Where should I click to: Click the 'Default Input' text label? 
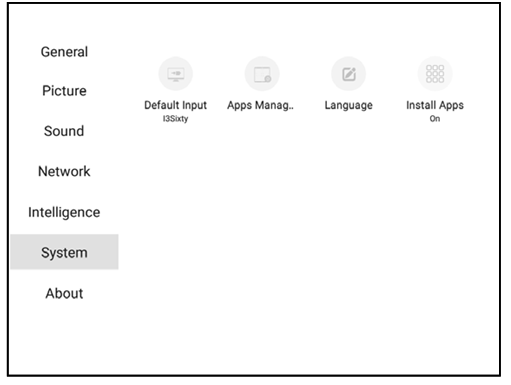[x=175, y=105]
